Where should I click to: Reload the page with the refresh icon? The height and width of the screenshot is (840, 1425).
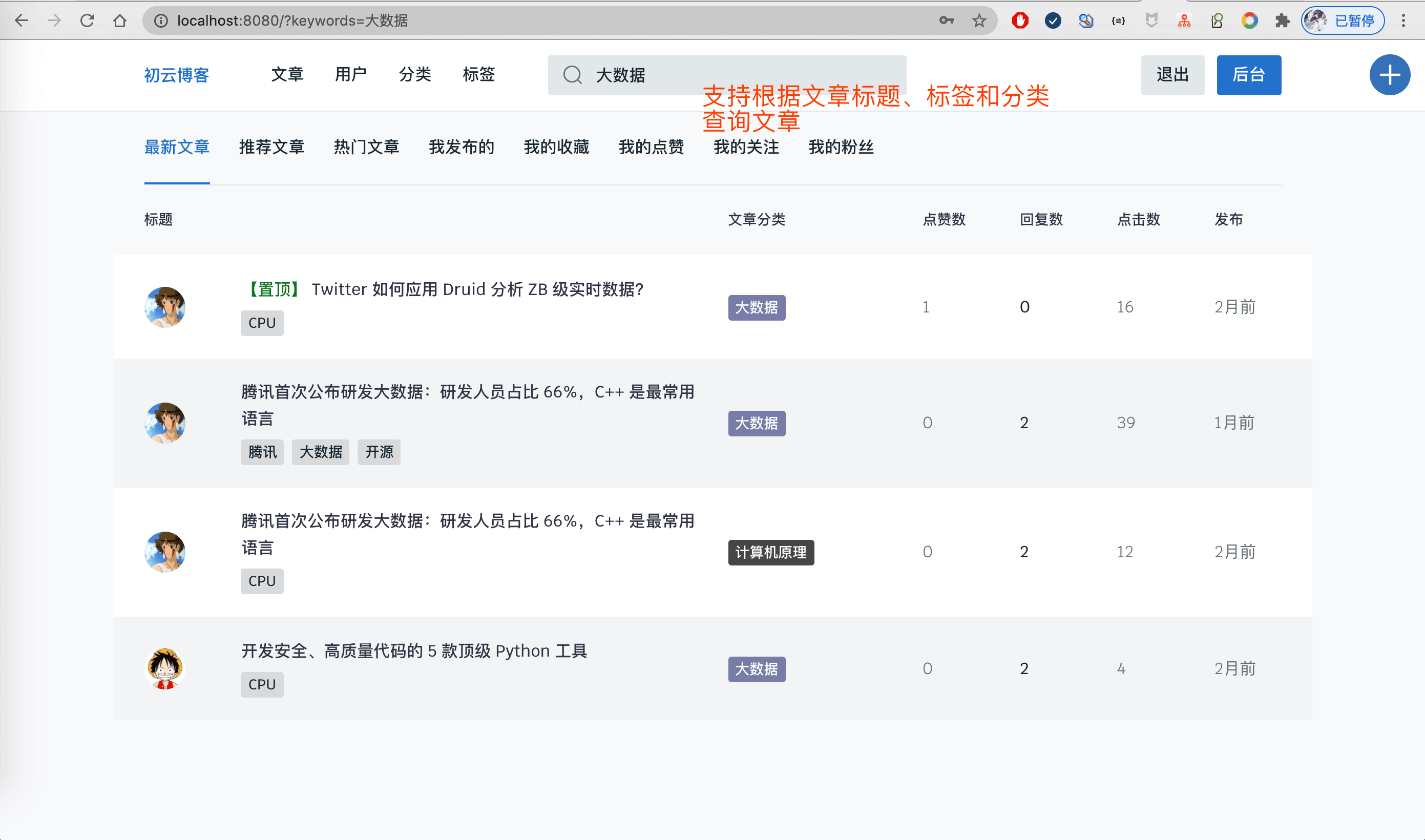87,21
